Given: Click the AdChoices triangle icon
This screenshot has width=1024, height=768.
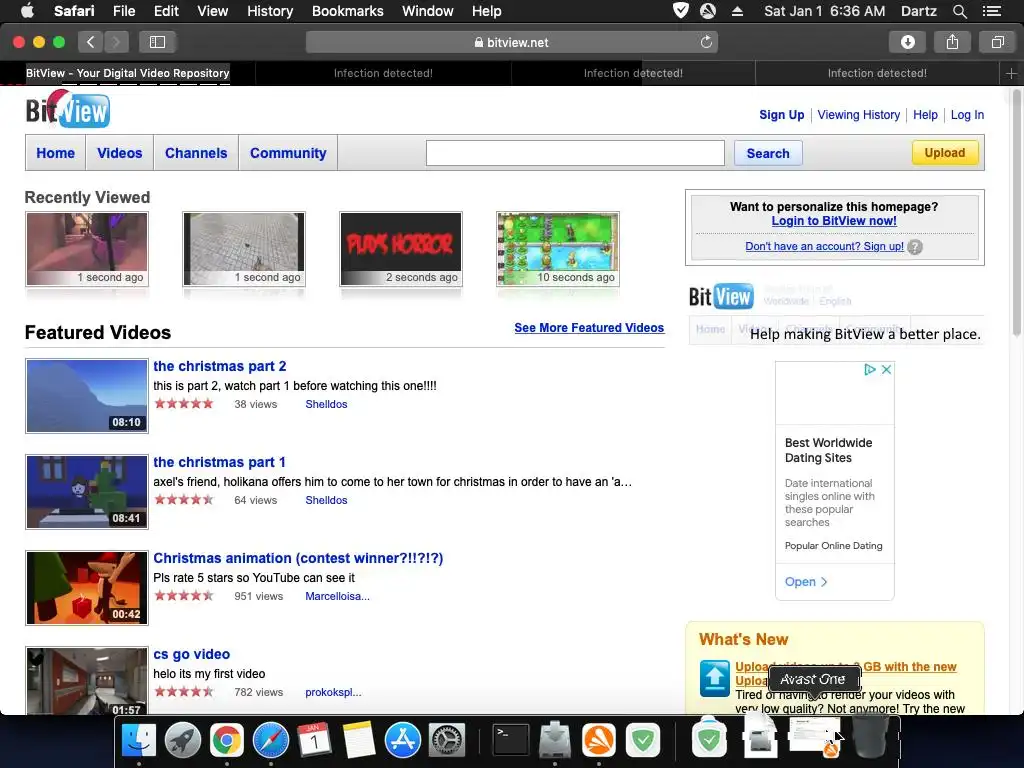Looking at the screenshot, I should pos(870,370).
